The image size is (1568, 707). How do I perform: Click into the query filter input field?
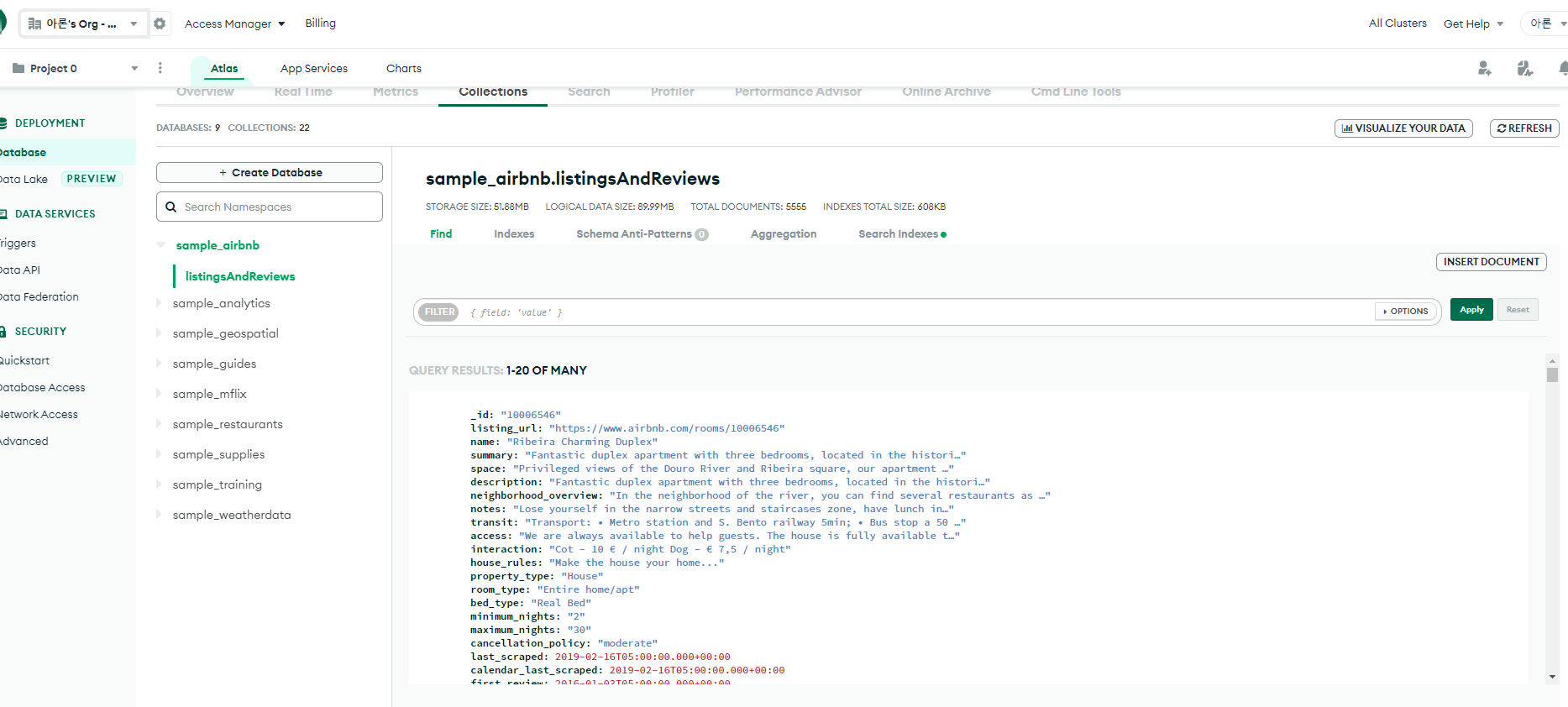[915, 312]
